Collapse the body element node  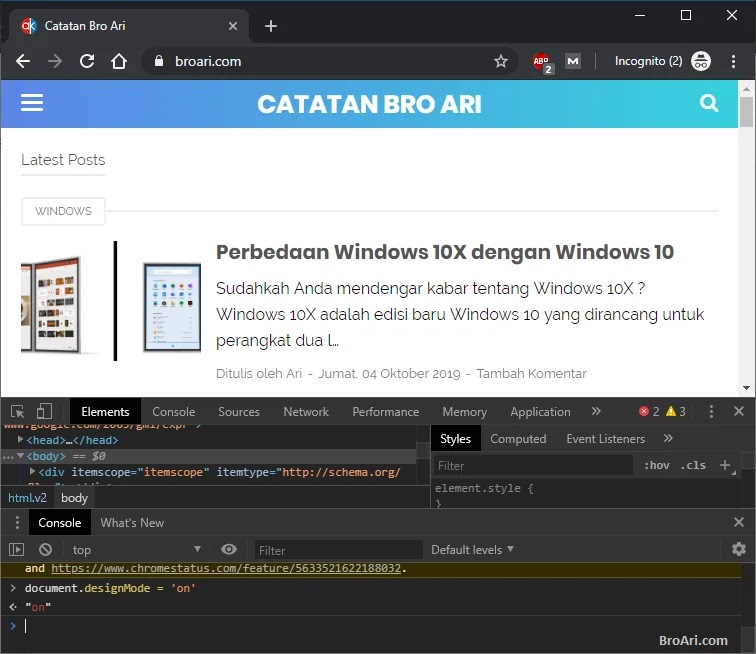pos(20,456)
